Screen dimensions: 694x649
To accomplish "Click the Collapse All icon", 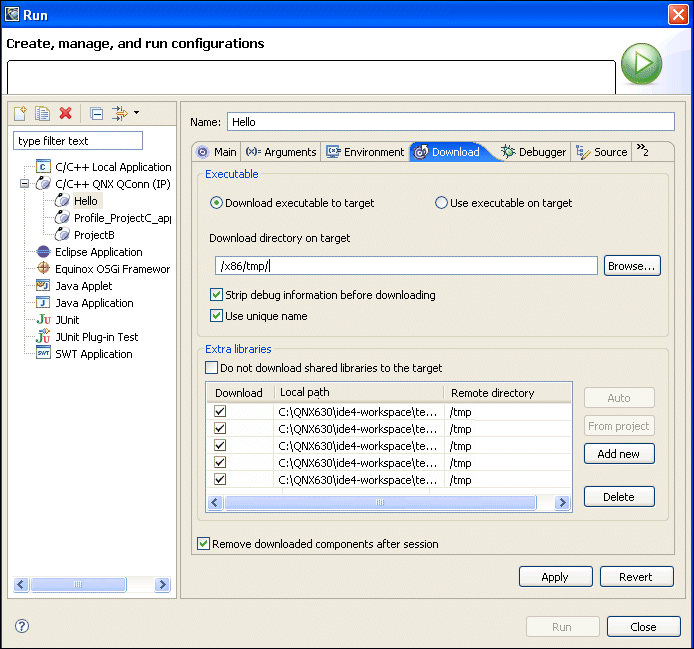I will point(96,114).
